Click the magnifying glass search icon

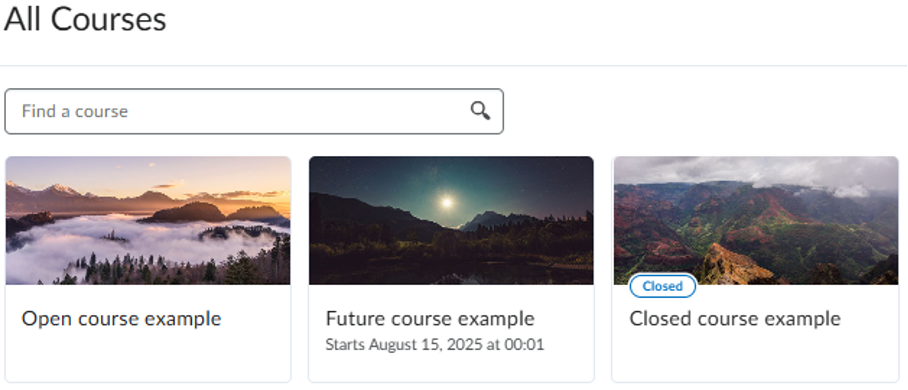coord(480,111)
